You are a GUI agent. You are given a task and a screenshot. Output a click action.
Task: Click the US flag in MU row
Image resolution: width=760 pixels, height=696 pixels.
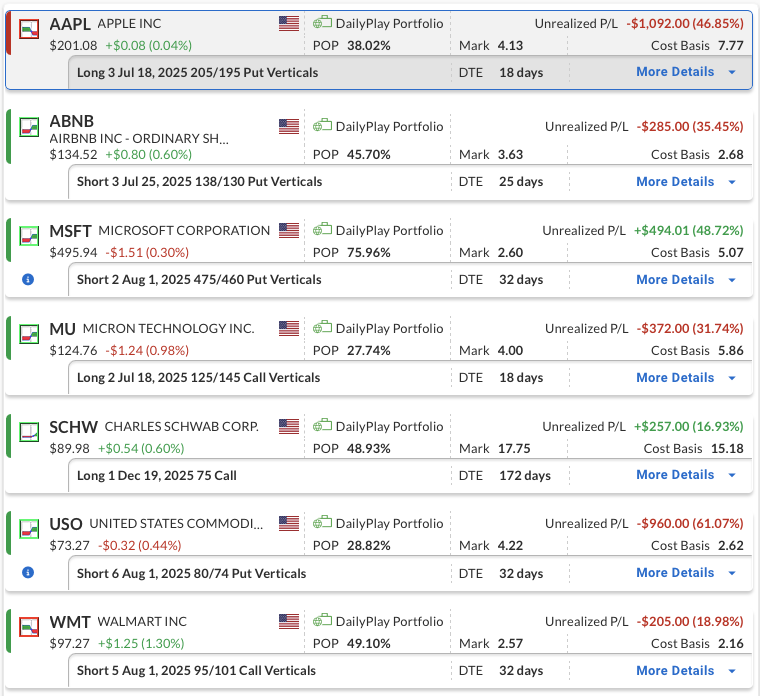pyautogui.click(x=289, y=328)
